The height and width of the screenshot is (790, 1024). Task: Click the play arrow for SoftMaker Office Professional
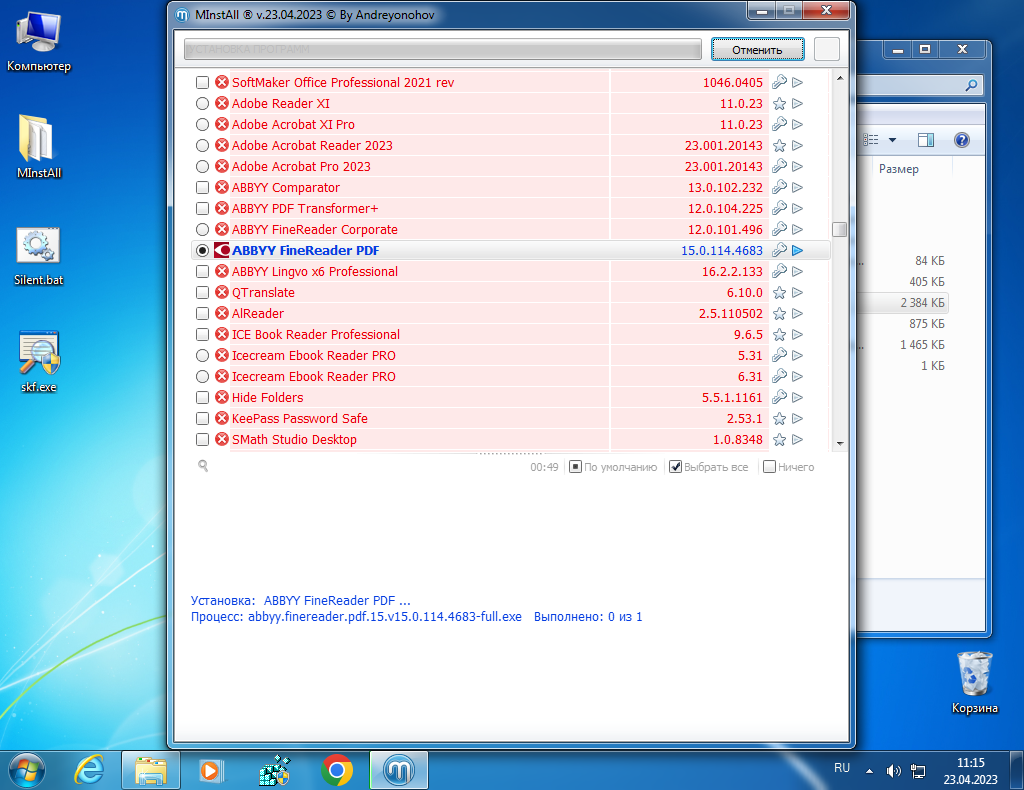click(x=797, y=82)
